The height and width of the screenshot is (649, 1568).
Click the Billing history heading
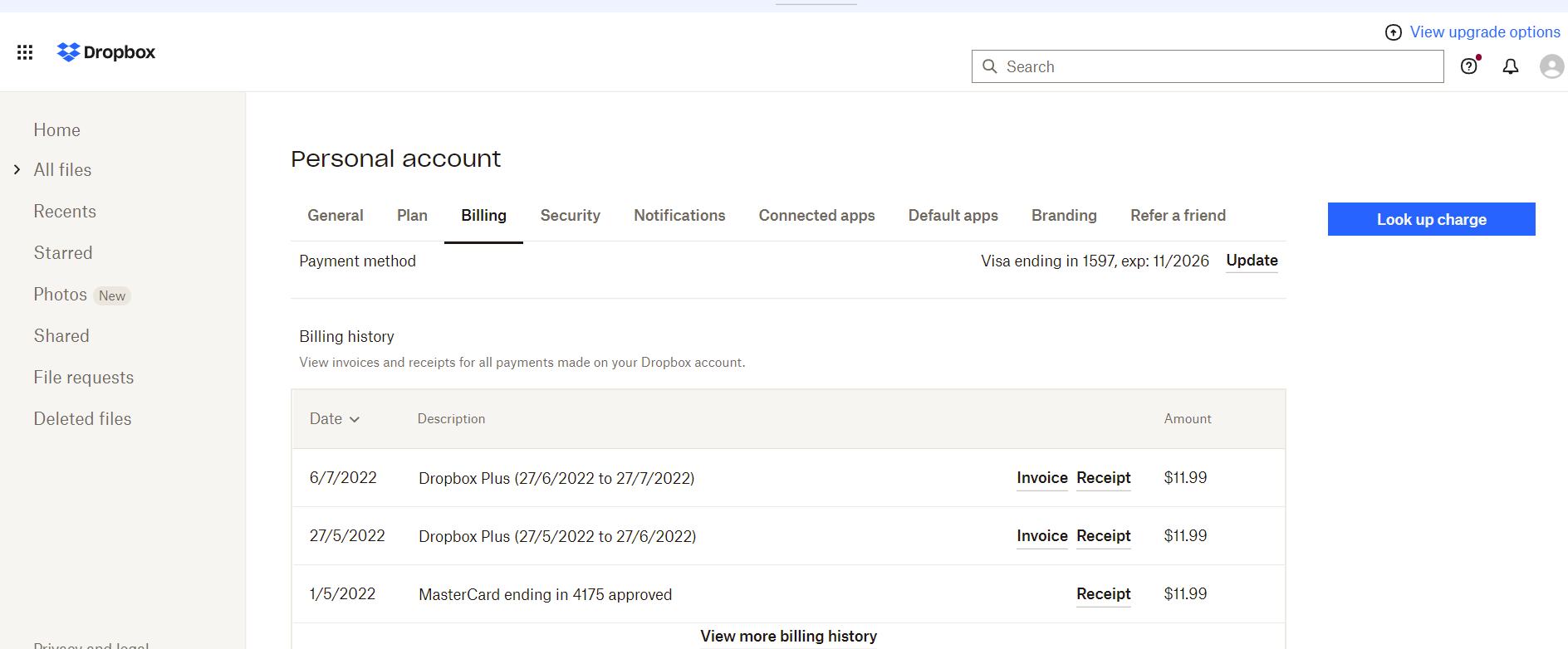click(346, 337)
